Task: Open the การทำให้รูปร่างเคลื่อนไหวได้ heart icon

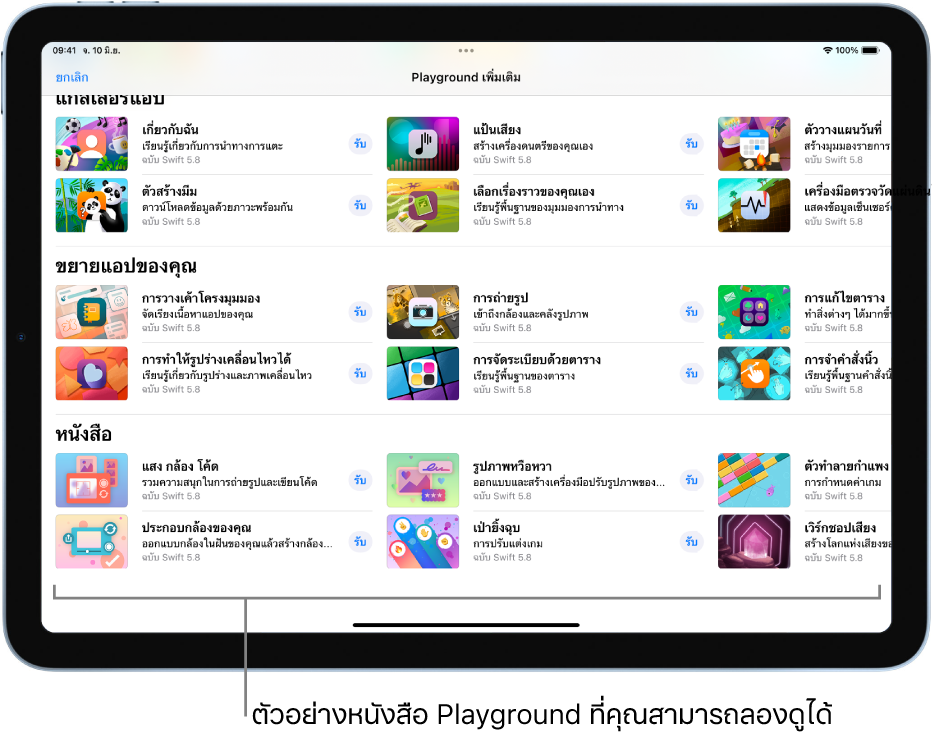Action: tap(92, 373)
